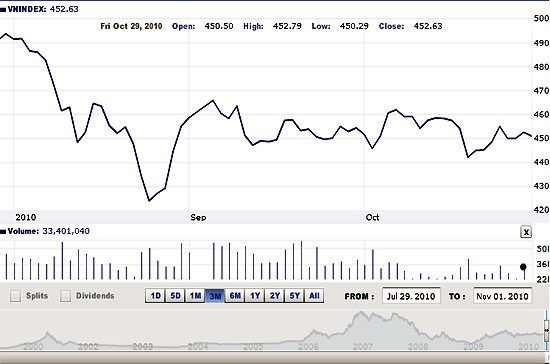Click the volume value 33,401,040
550x364 pixels.
pos(66,231)
